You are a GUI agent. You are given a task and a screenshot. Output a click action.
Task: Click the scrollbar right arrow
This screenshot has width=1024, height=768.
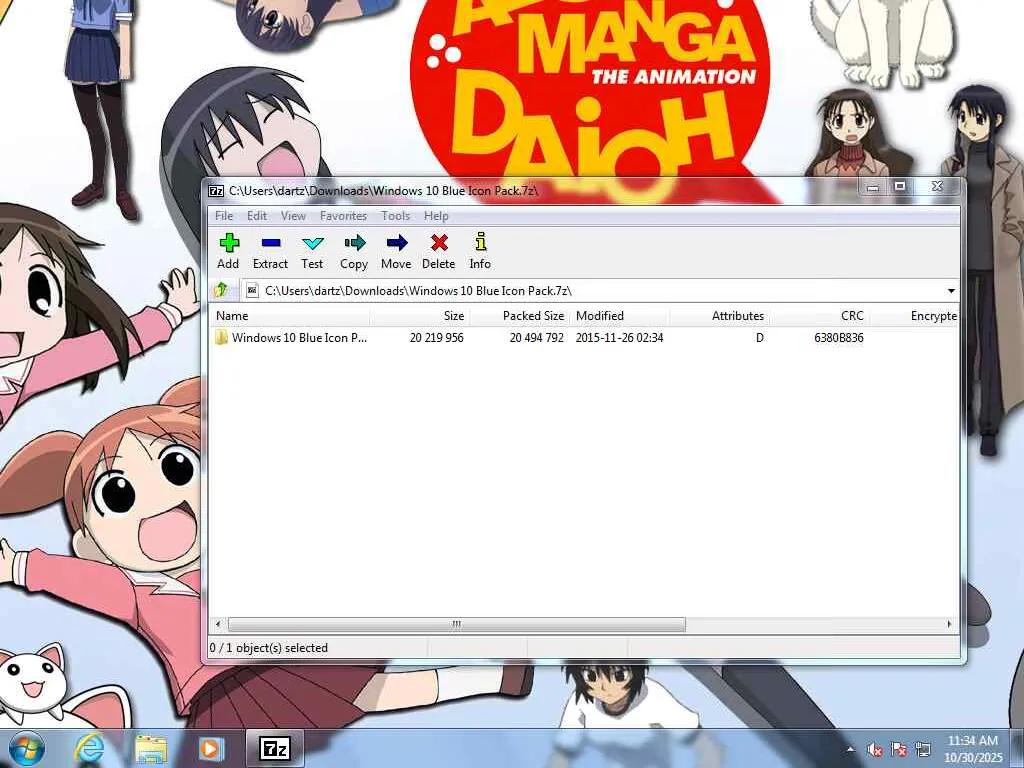pyautogui.click(x=950, y=624)
